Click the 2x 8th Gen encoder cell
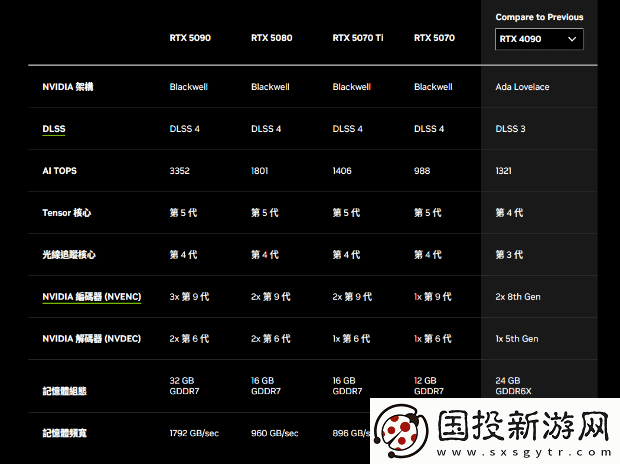 (518, 297)
